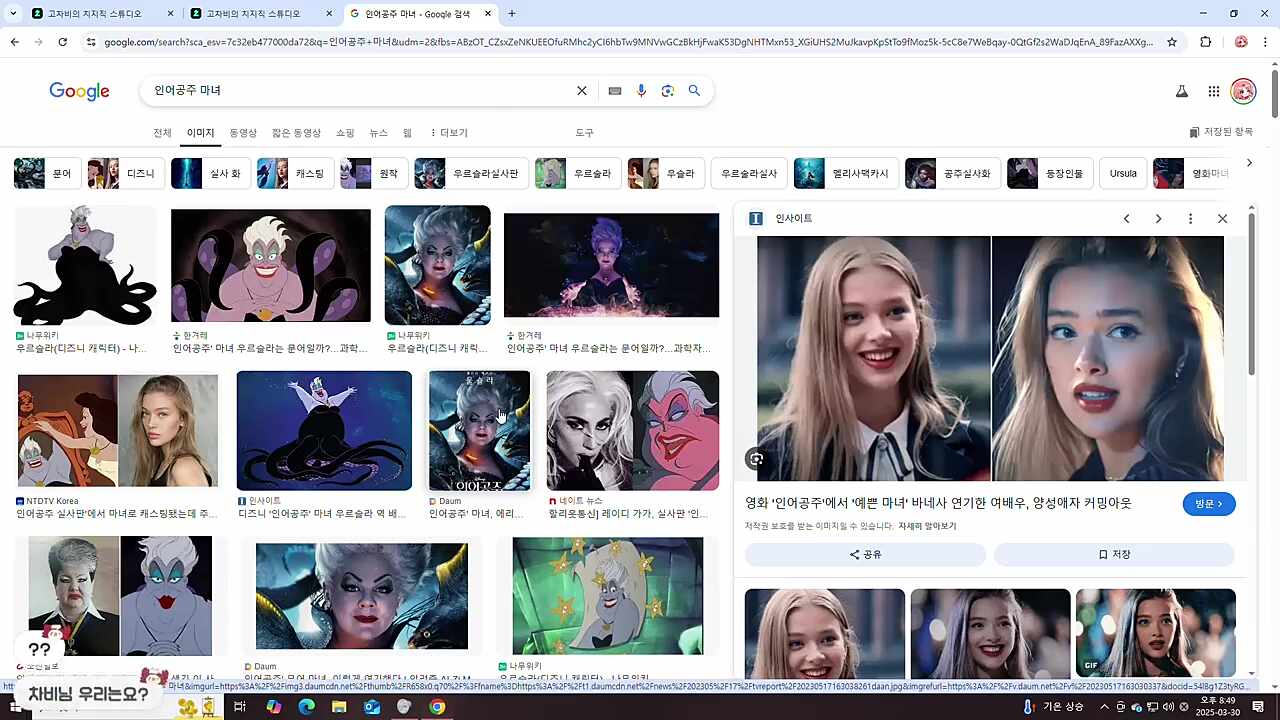This screenshot has width=1280, height=720.
Task: Start voice search with the microphone
Action: coord(642,91)
